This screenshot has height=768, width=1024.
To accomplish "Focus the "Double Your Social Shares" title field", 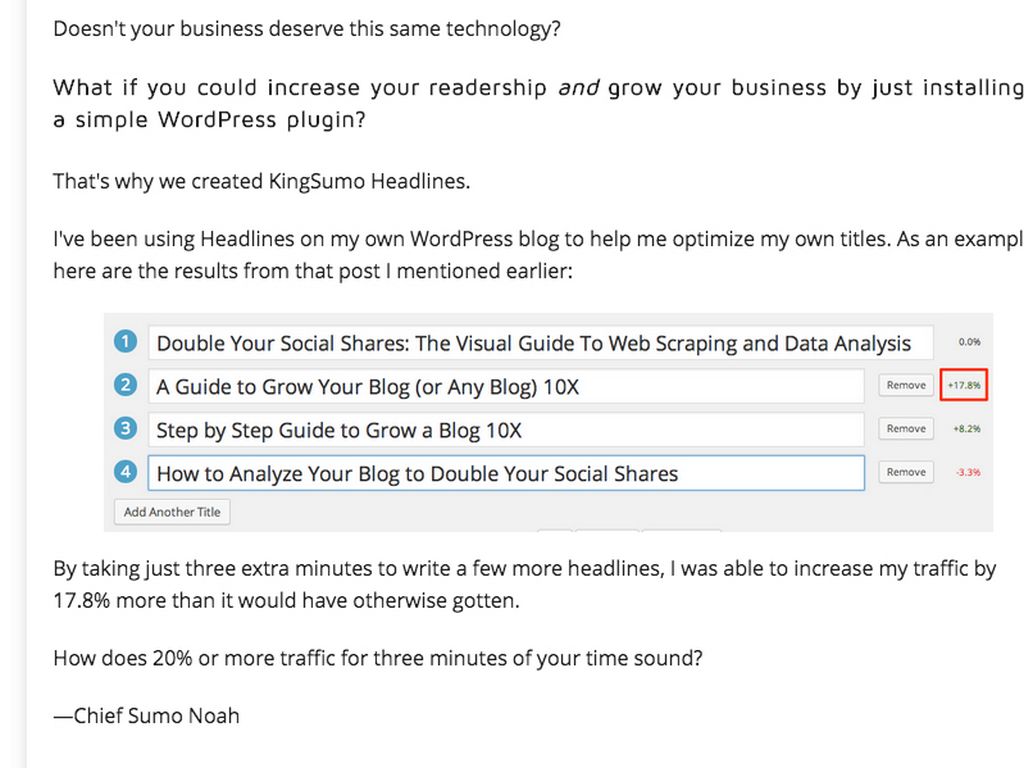I will tap(540, 343).
